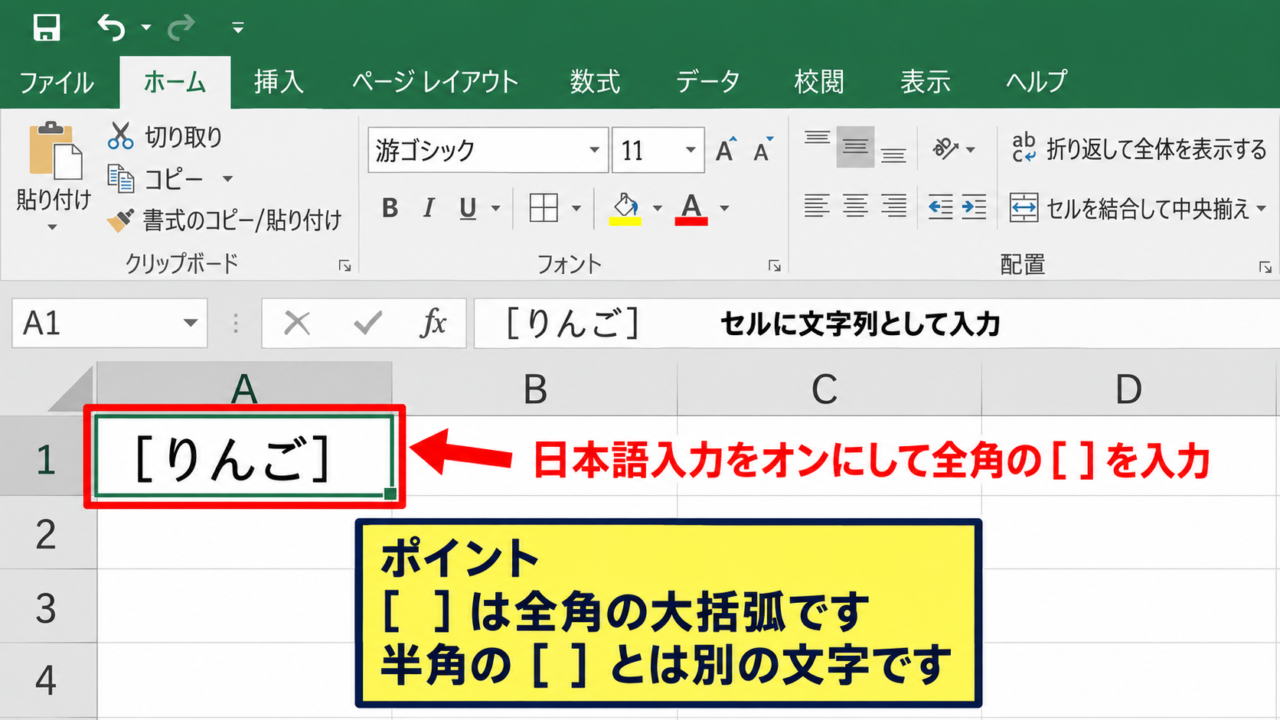Image resolution: width=1280 pixels, height=720 pixels.
Task: Decrease font size with small A
Action: pos(764,150)
